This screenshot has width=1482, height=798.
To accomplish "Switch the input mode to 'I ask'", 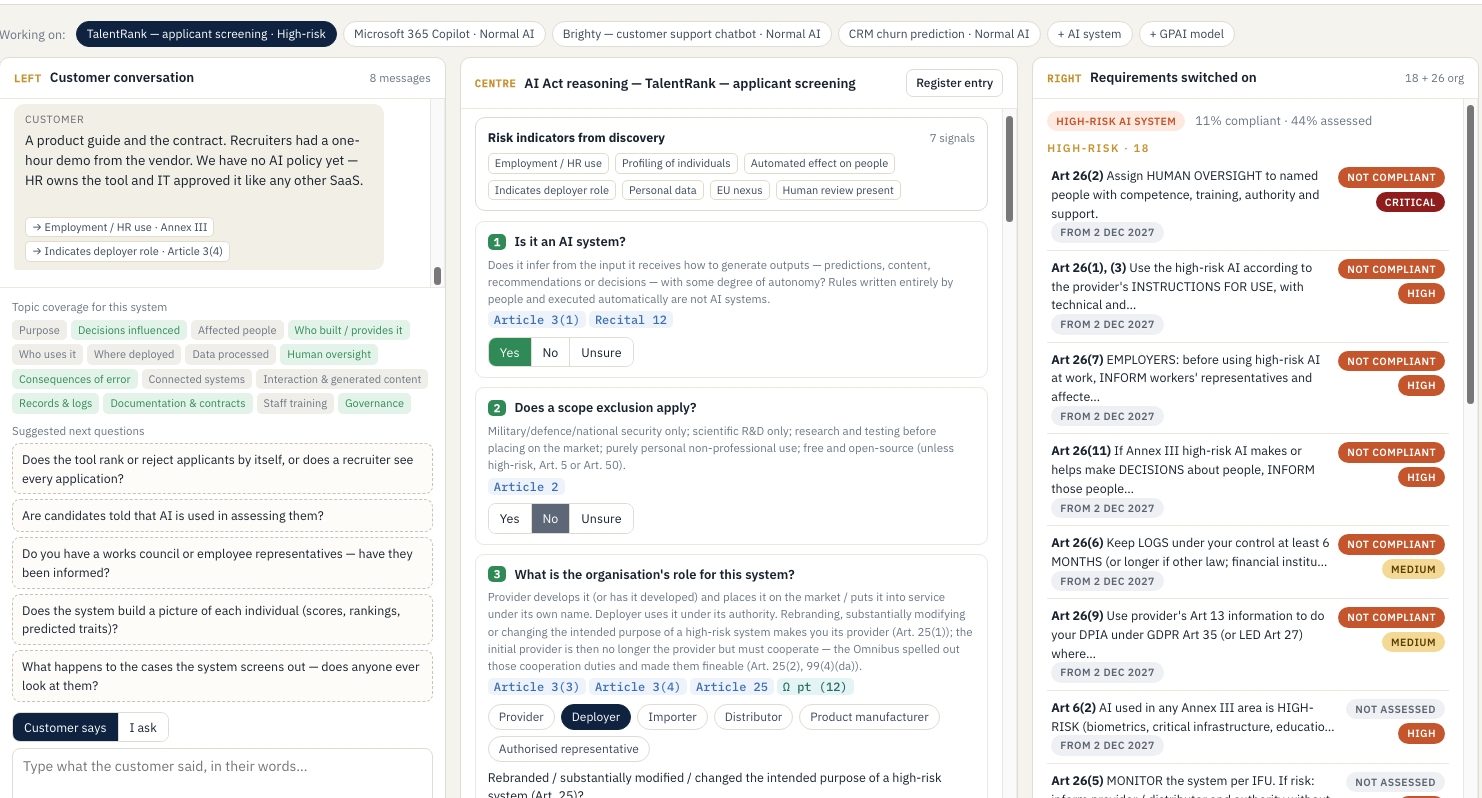I will click(x=143, y=727).
